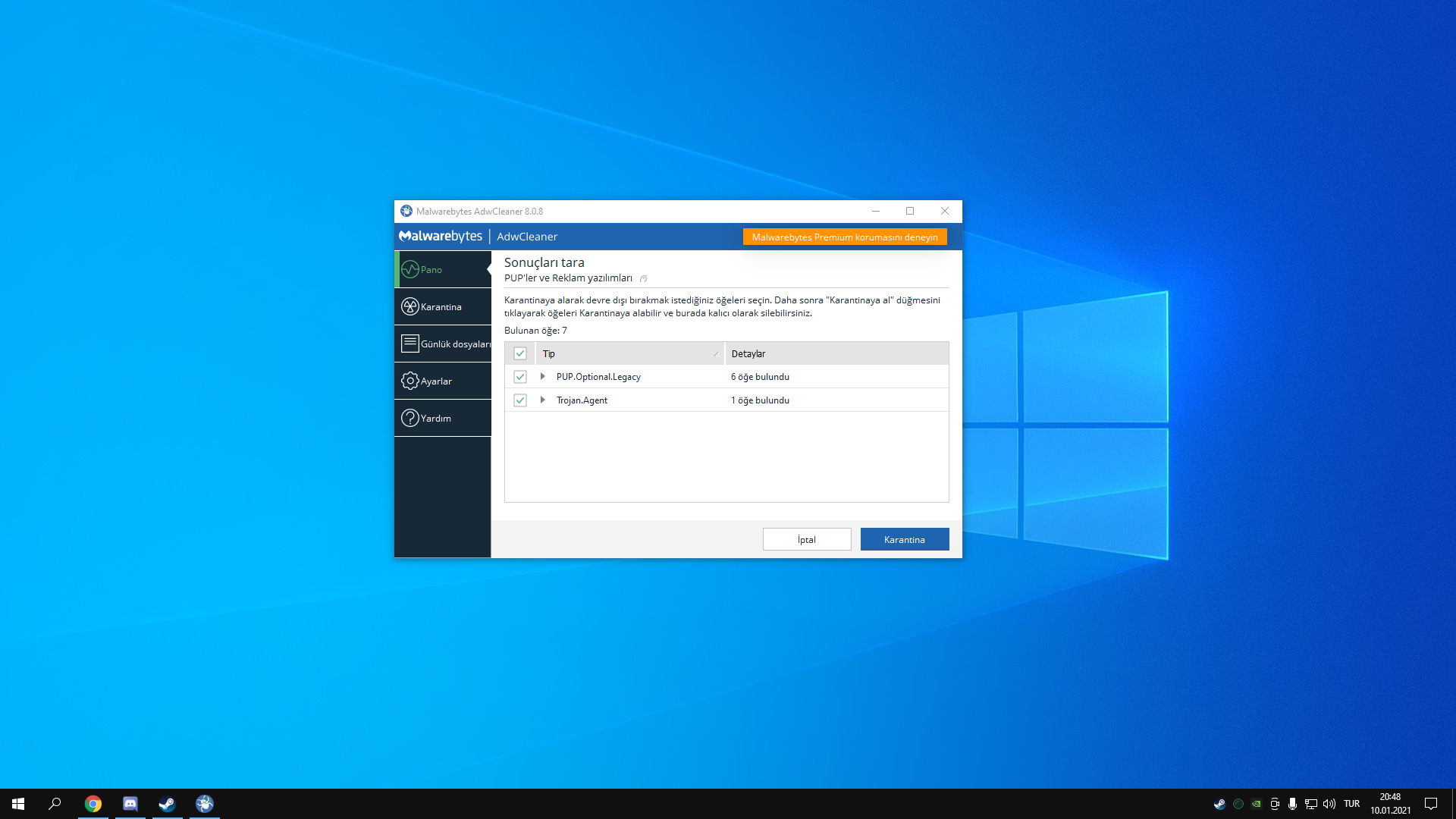Viewport: 1456px width, 819px height.
Task: Click the small link icon beside PUP'ler subtitle
Action: (643, 278)
